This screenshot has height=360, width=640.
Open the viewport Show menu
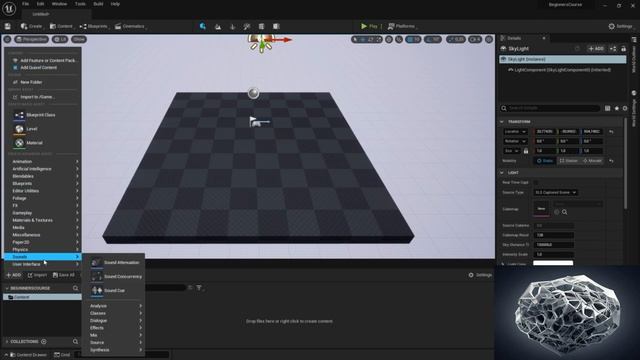[79, 39]
